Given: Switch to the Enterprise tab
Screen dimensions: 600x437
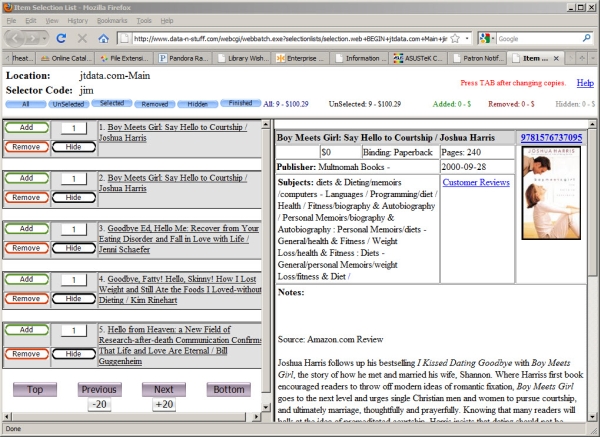Looking at the screenshot, I should coord(301,58).
